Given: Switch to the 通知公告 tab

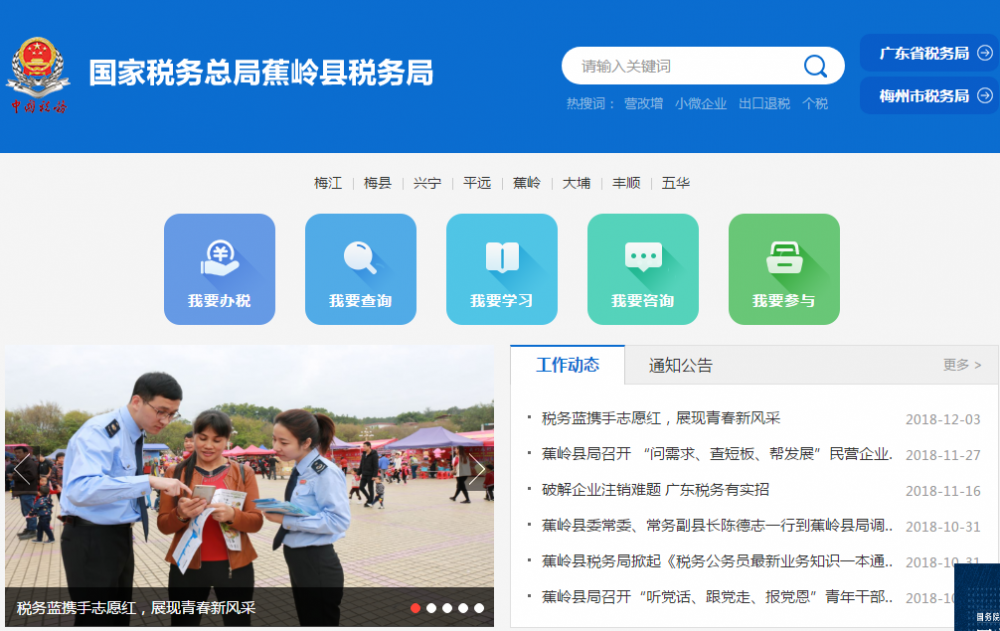Looking at the screenshot, I should 680,365.
